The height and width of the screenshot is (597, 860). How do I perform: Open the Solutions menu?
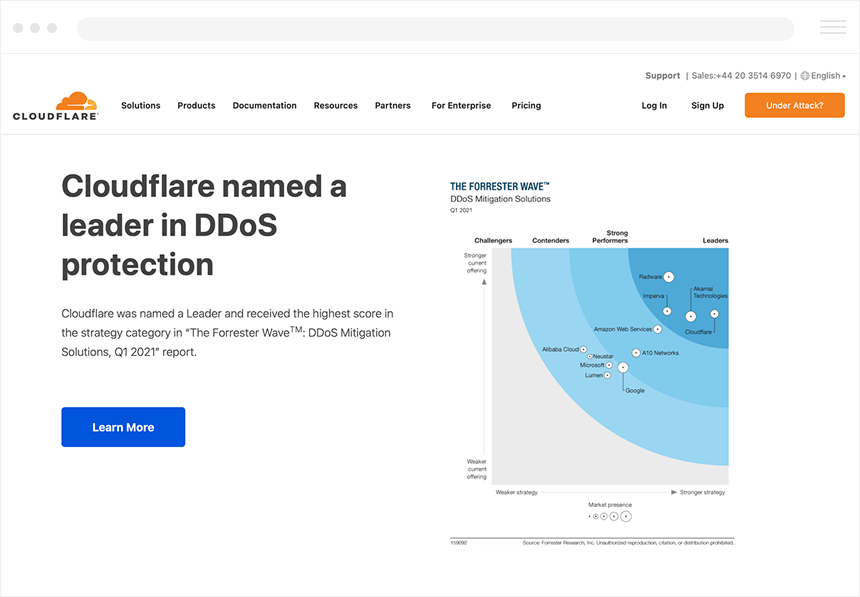click(x=141, y=105)
